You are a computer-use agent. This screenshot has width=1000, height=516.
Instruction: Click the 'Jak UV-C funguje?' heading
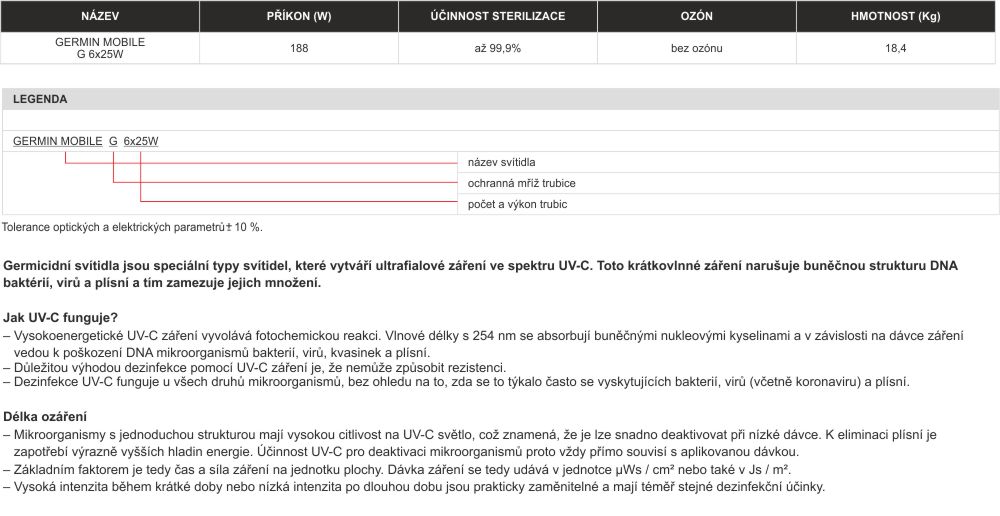[61, 318]
